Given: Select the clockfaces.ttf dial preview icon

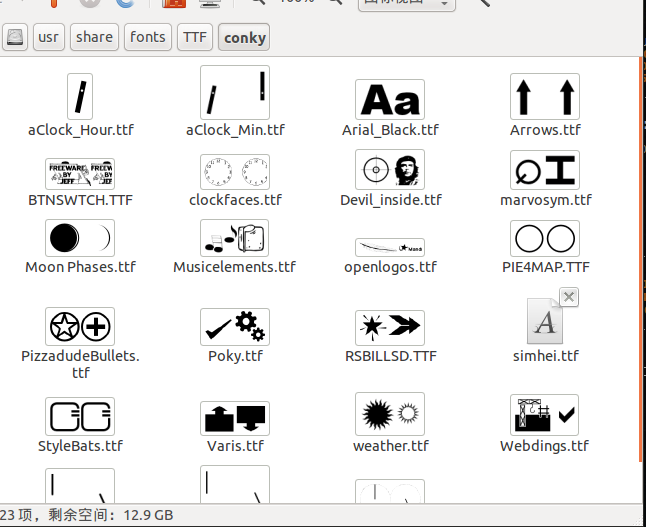Looking at the screenshot, I should 235,171.
